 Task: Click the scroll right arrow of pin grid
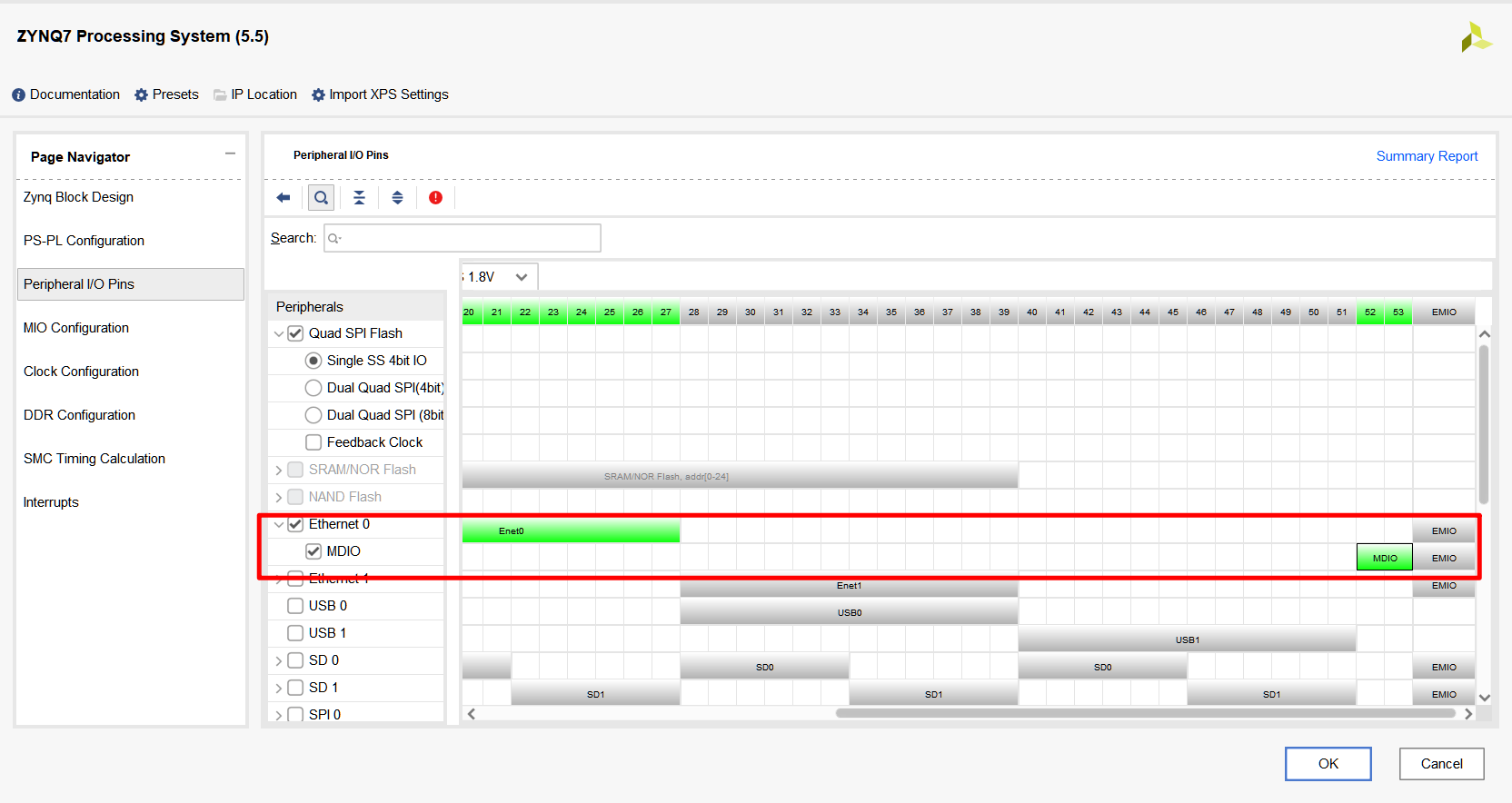tap(1468, 714)
